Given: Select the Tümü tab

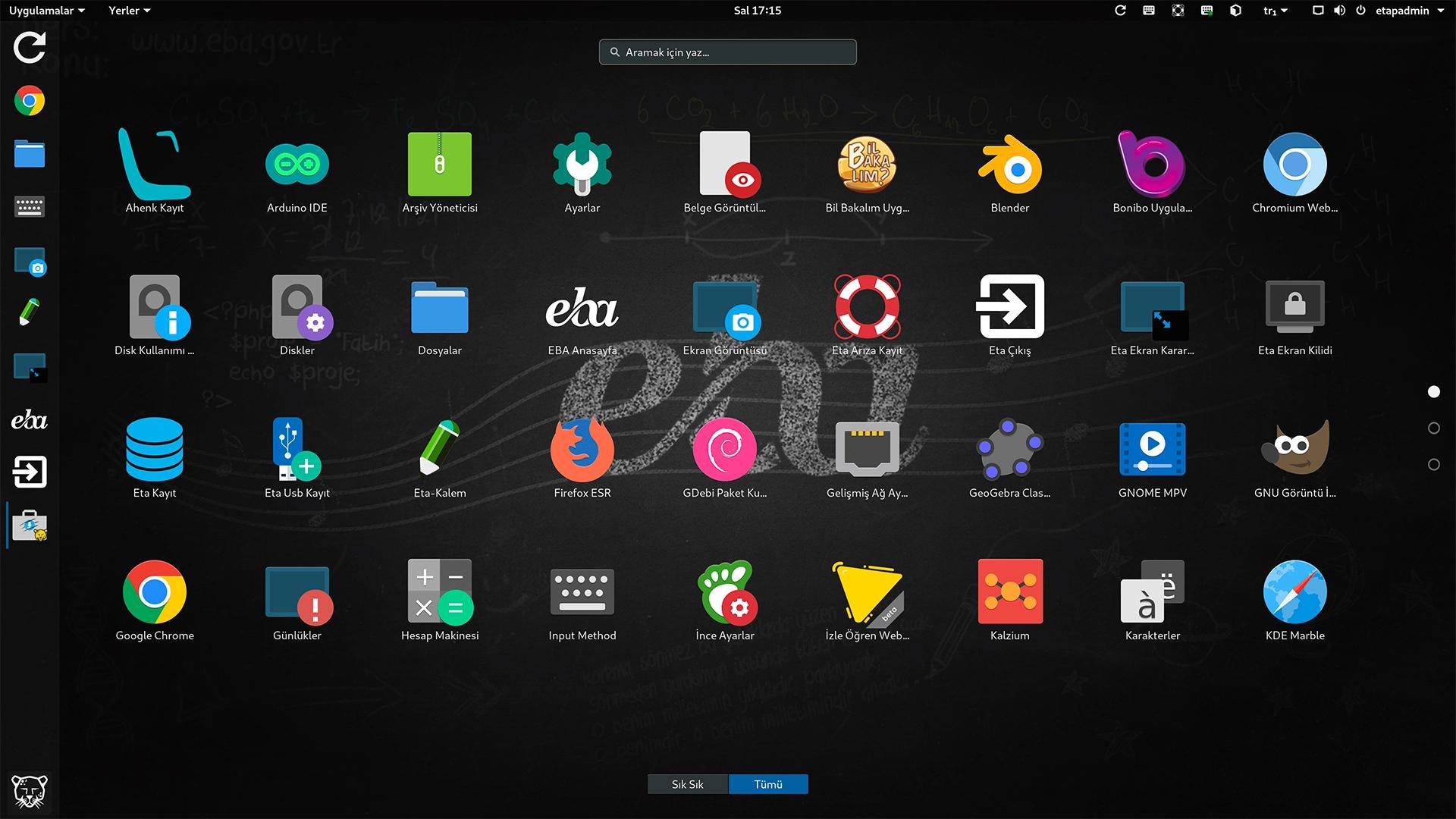Looking at the screenshot, I should pos(767,784).
